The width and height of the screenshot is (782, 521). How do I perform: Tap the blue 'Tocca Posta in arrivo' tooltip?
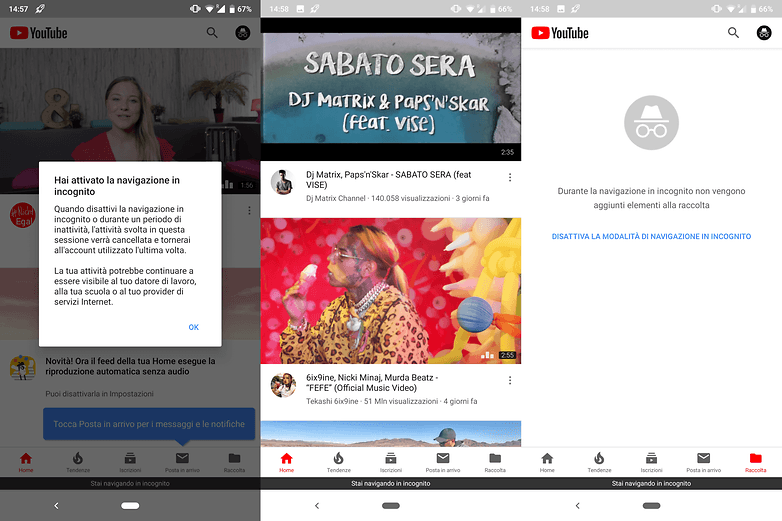point(149,424)
